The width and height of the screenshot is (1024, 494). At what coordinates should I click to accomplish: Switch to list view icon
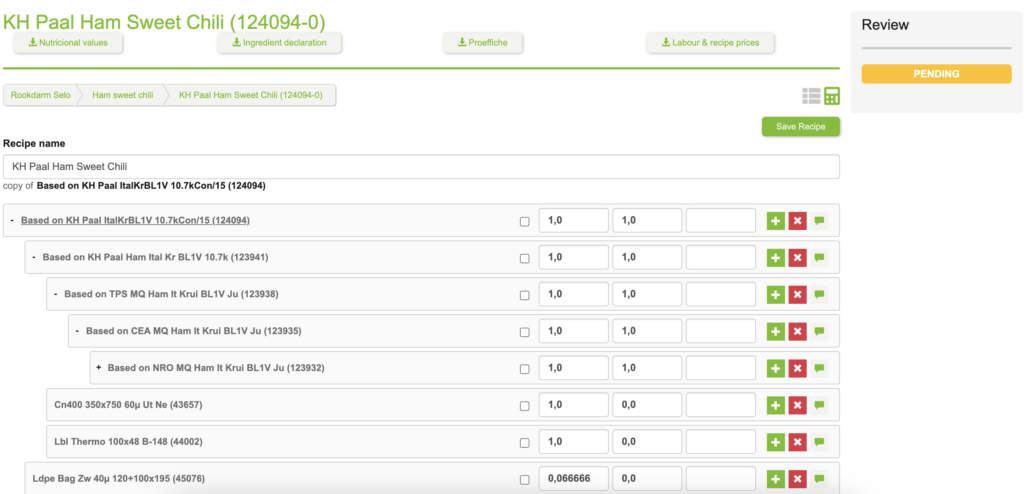811,96
